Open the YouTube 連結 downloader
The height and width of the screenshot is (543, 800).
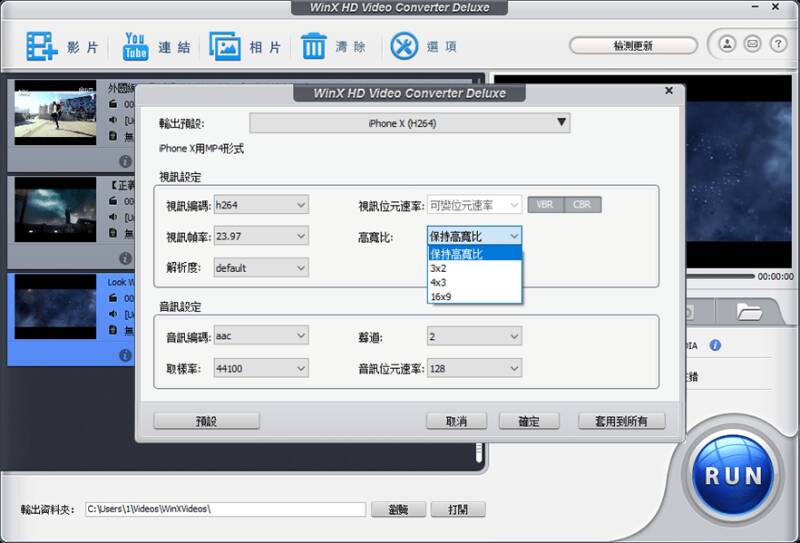[136, 46]
